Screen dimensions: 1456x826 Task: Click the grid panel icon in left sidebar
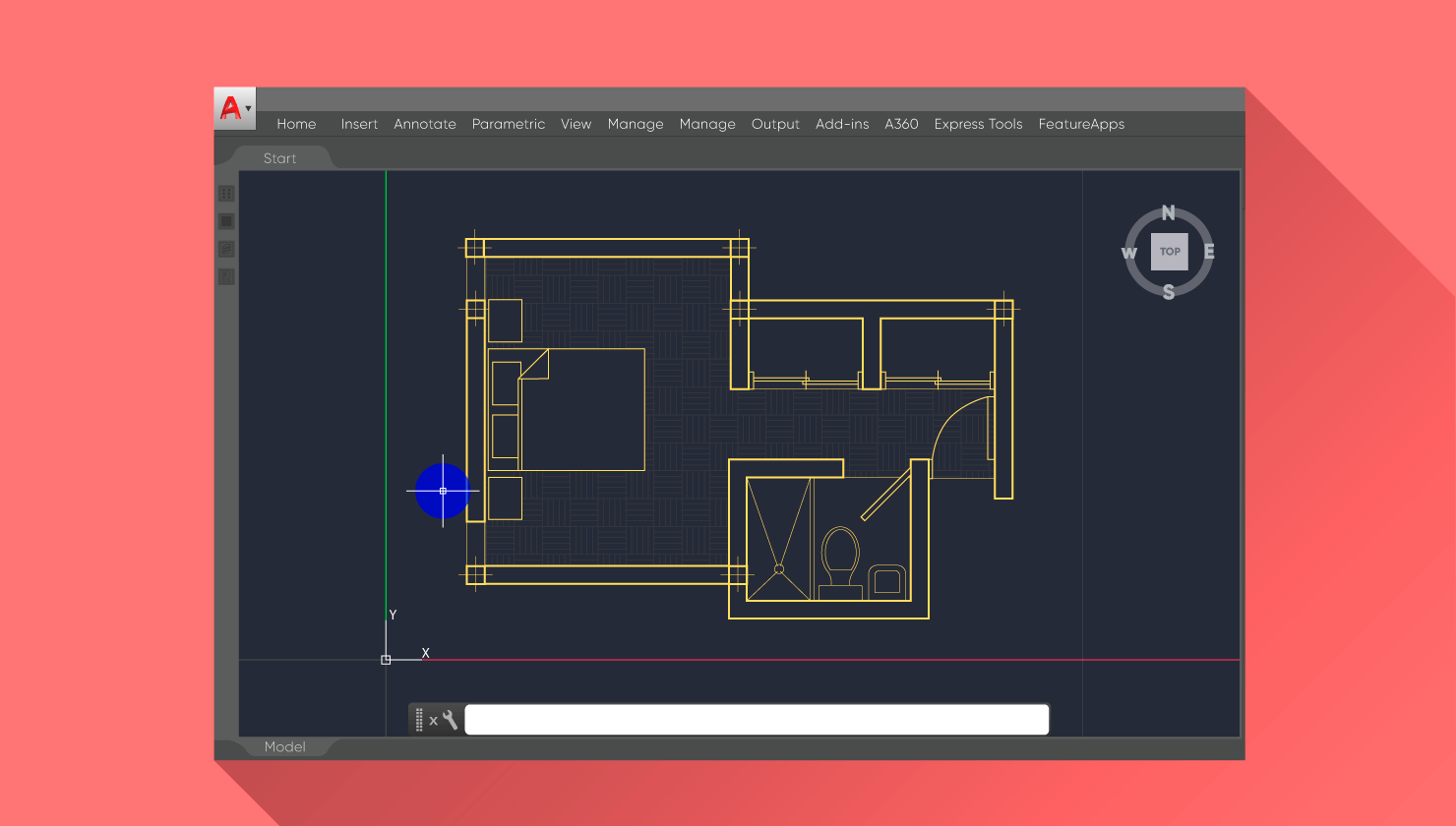(x=226, y=194)
